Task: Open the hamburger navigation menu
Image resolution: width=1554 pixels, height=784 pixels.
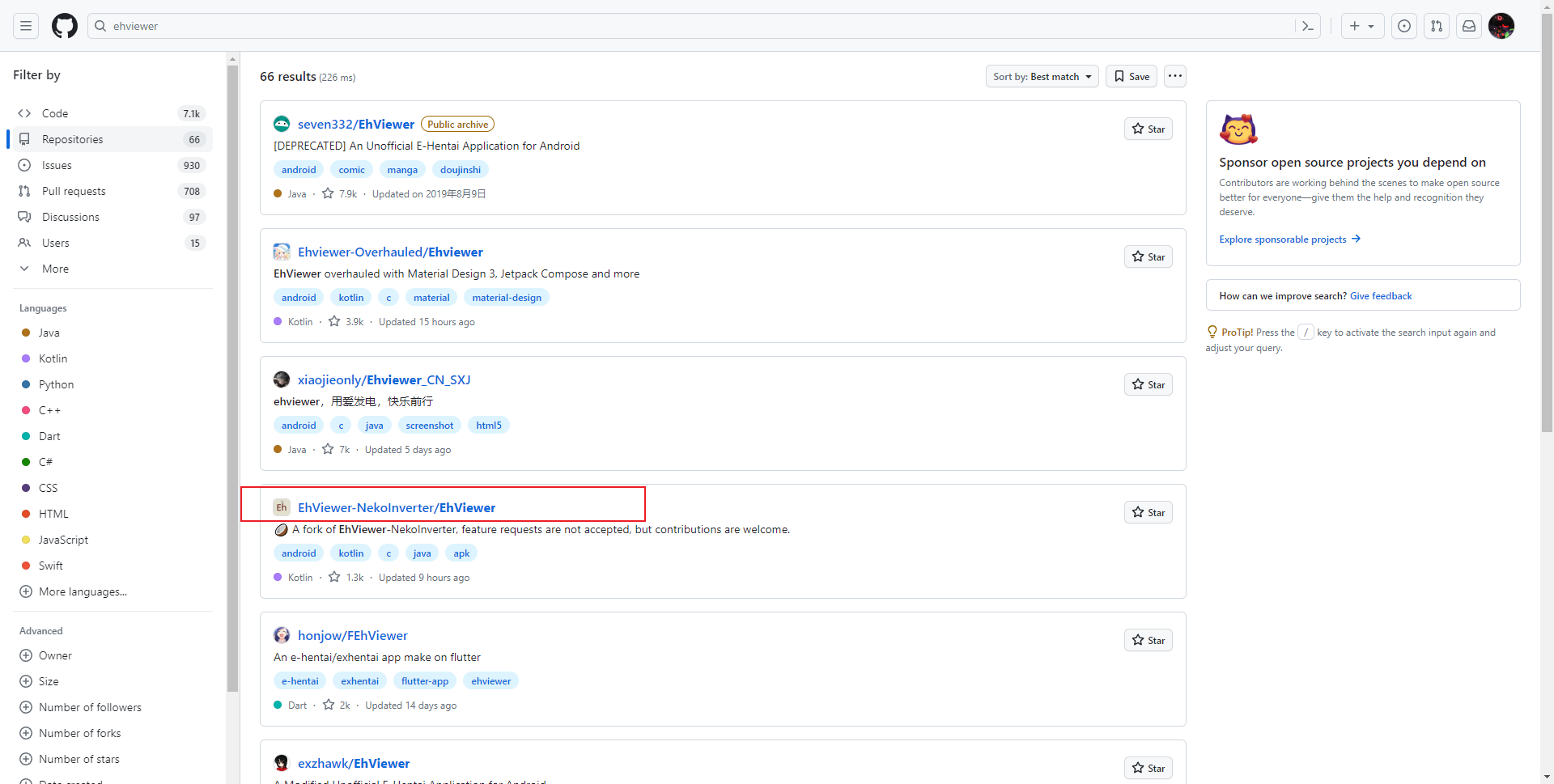Action: coord(26,26)
